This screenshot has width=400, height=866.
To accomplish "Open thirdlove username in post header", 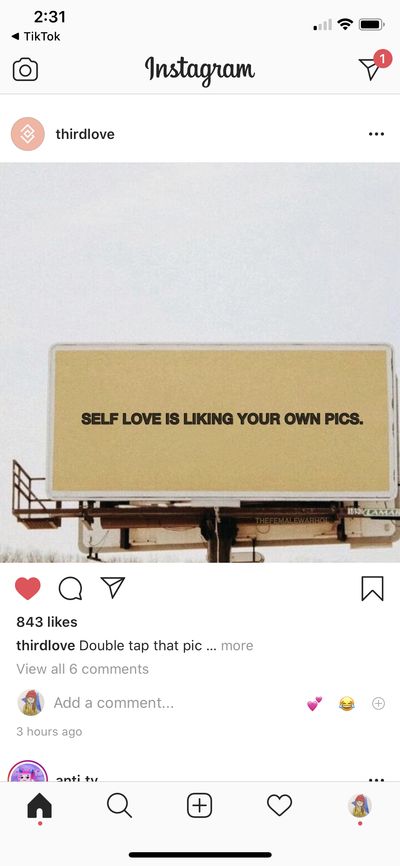I will coord(85,134).
